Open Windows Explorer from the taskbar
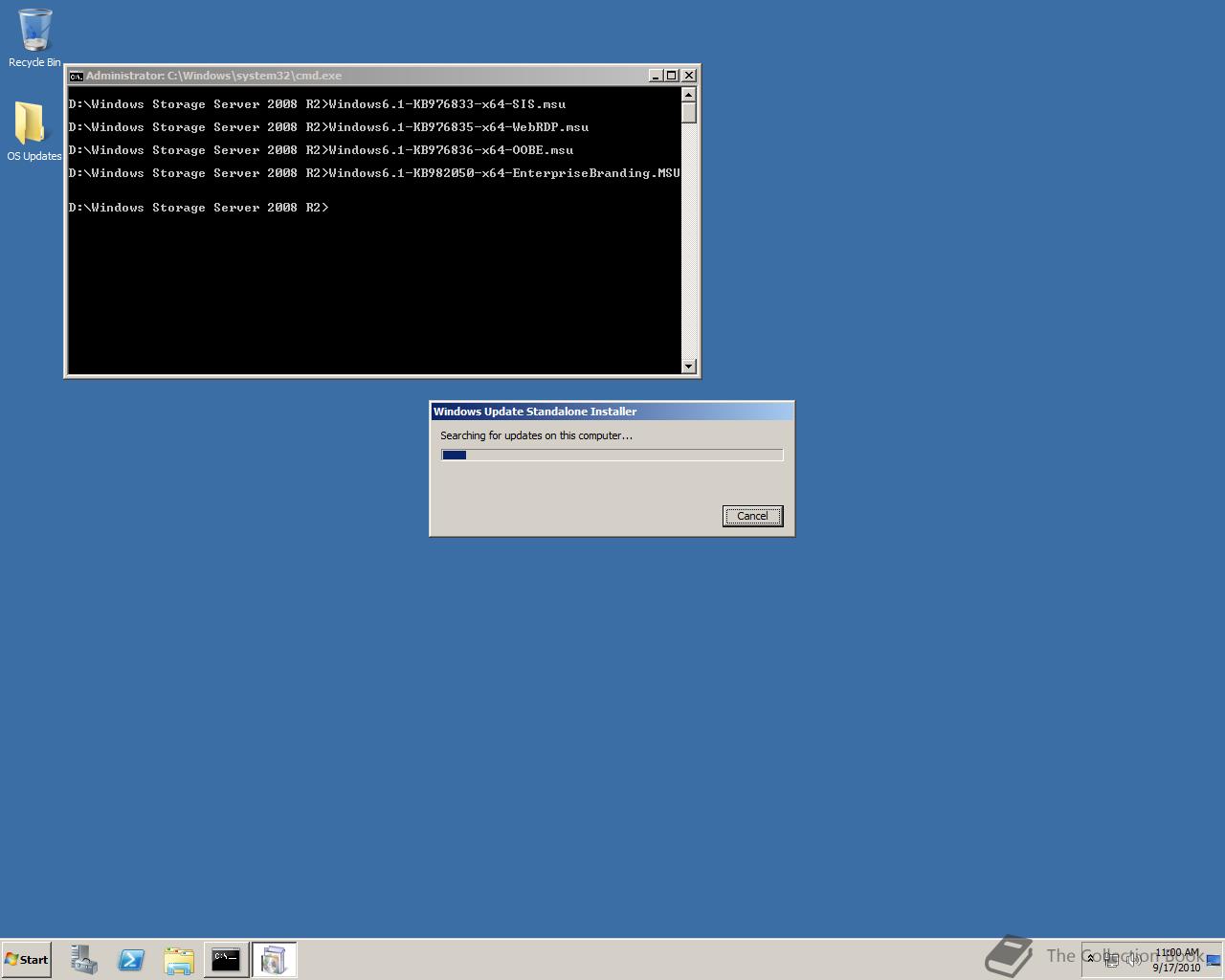The width and height of the screenshot is (1225, 980). (x=179, y=959)
